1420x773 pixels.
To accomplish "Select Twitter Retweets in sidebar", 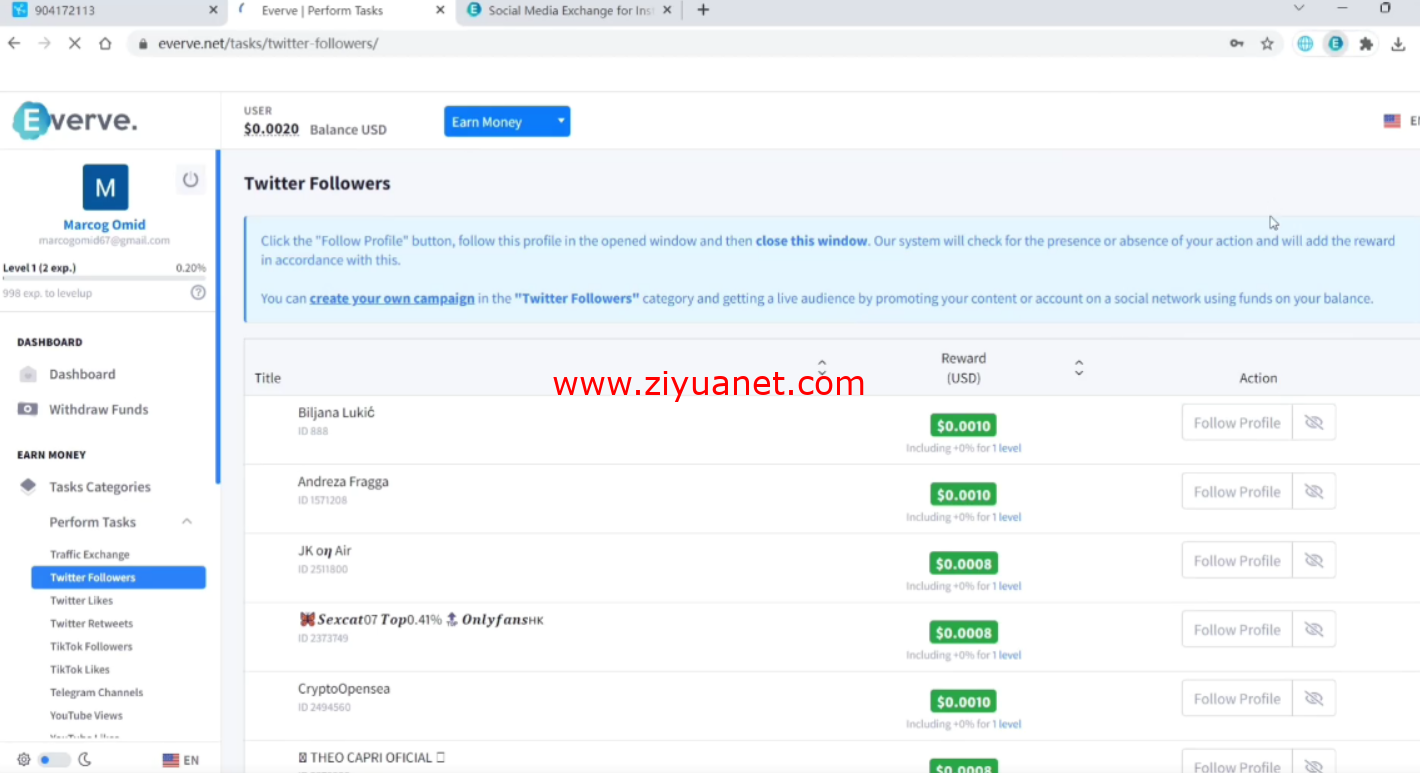I will click(91, 623).
